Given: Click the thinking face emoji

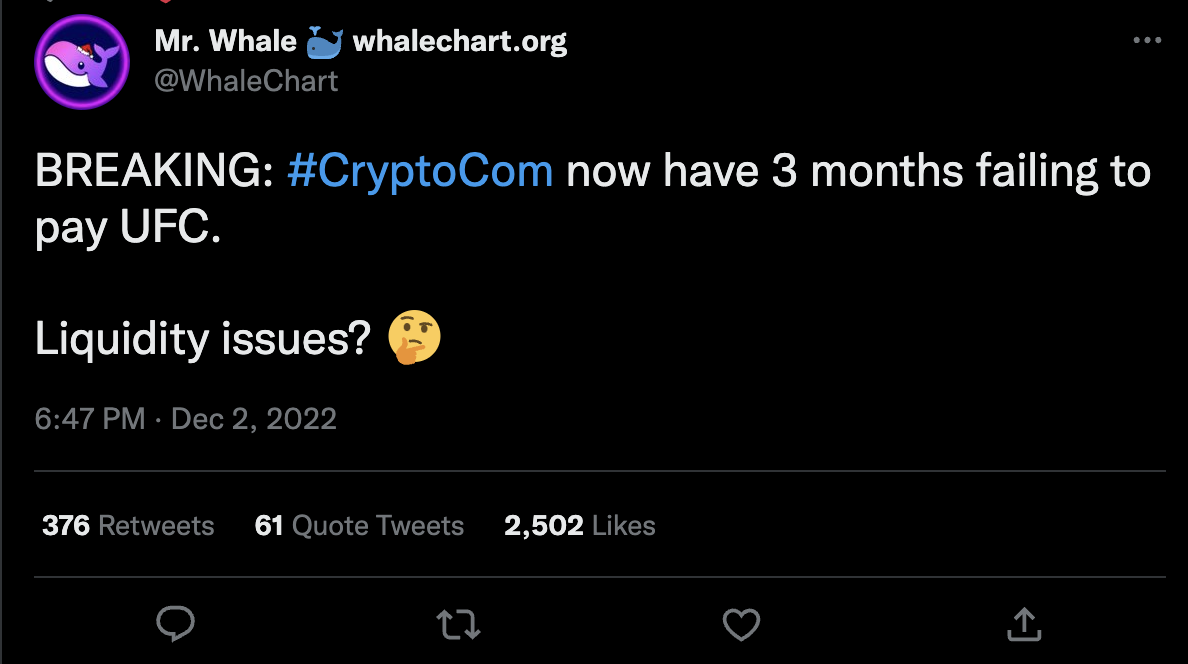Looking at the screenshot, I should point(414,337).
